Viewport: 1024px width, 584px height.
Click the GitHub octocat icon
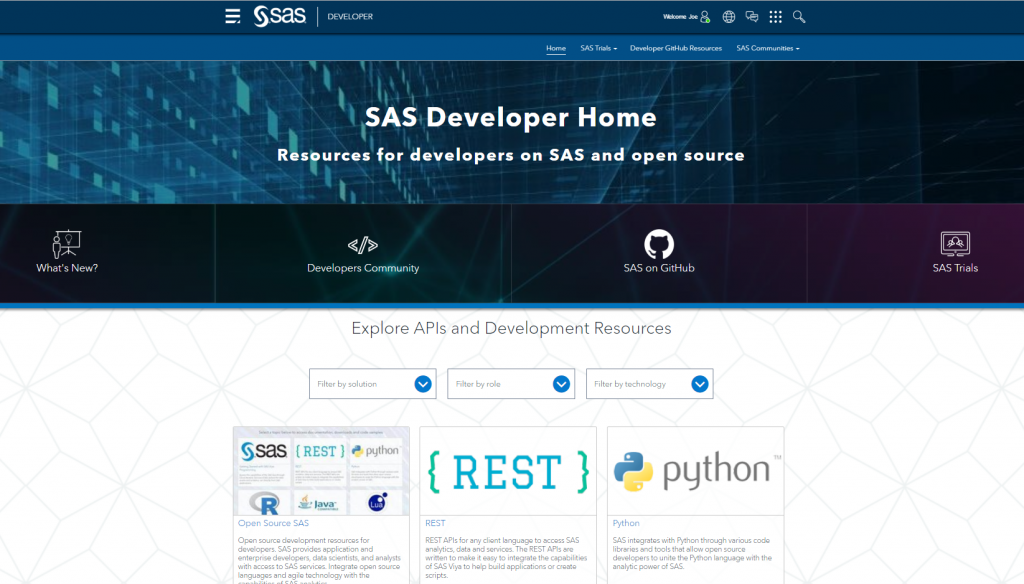click(x=658, y=244)
